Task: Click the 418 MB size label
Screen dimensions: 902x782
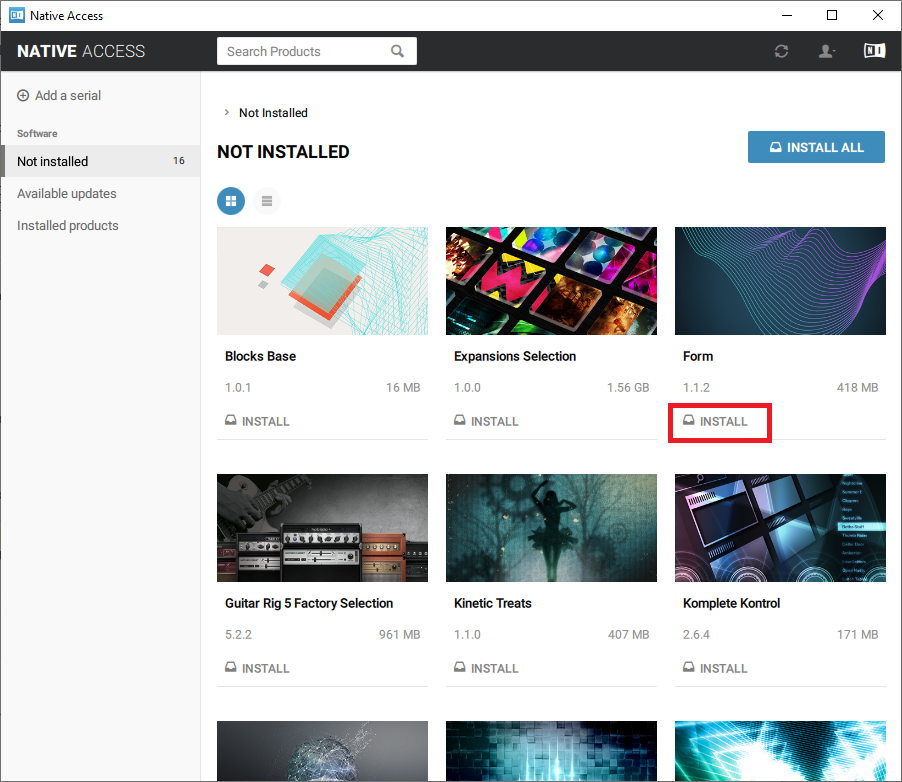Action: click(857, 388)
